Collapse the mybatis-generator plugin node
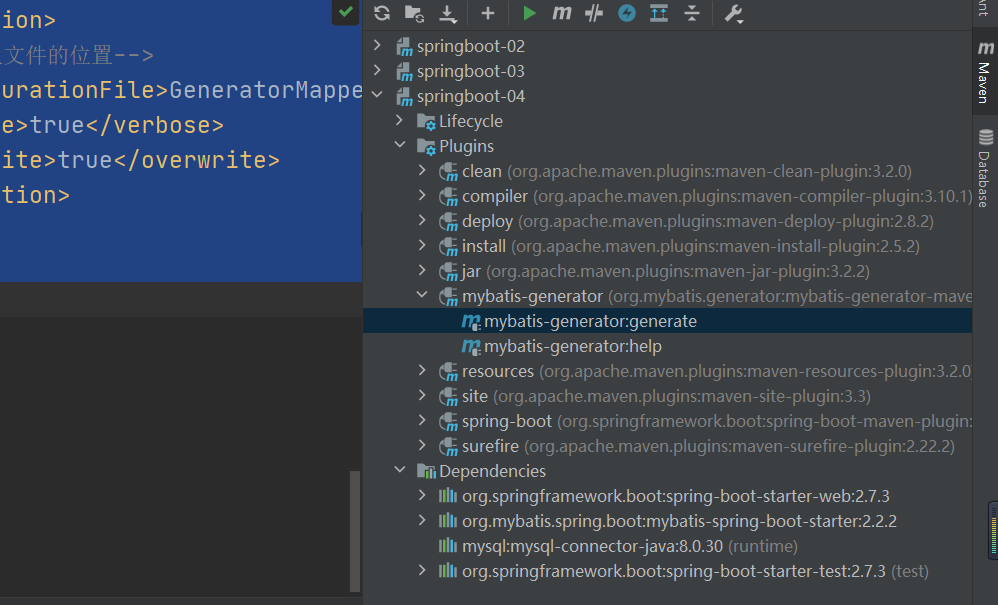The width and height of the screenshot is (998, 605). (422, 295)
